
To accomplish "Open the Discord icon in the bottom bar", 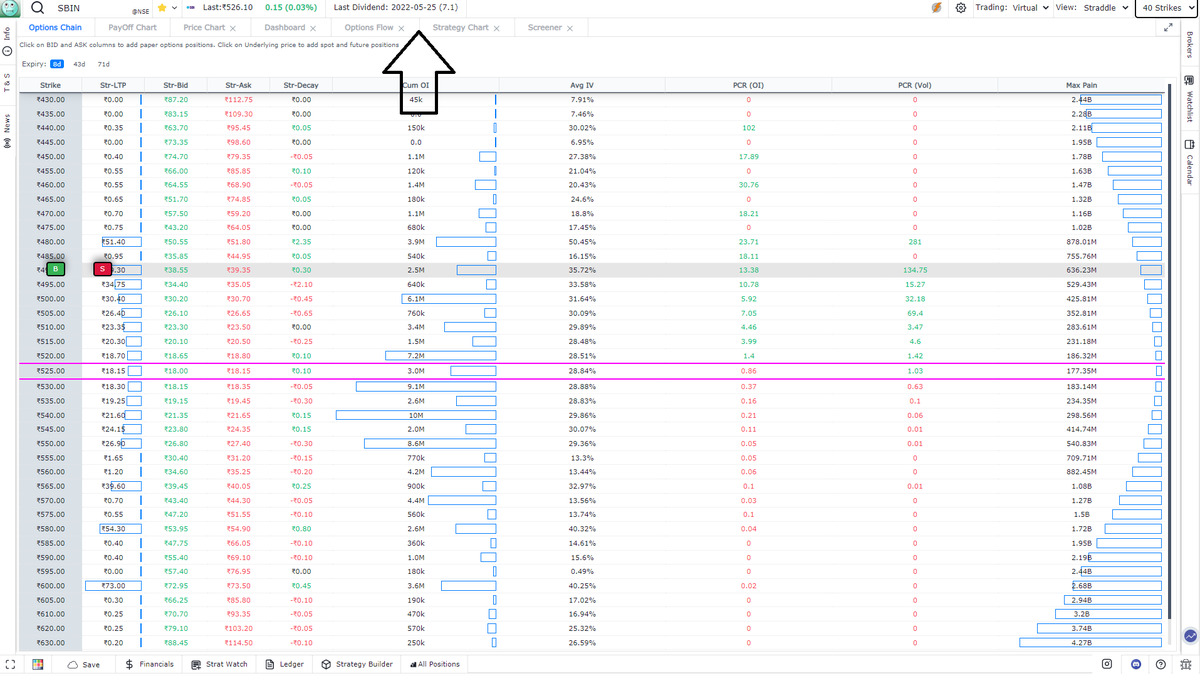I will pyautogui.click(x=1135, y=664).
